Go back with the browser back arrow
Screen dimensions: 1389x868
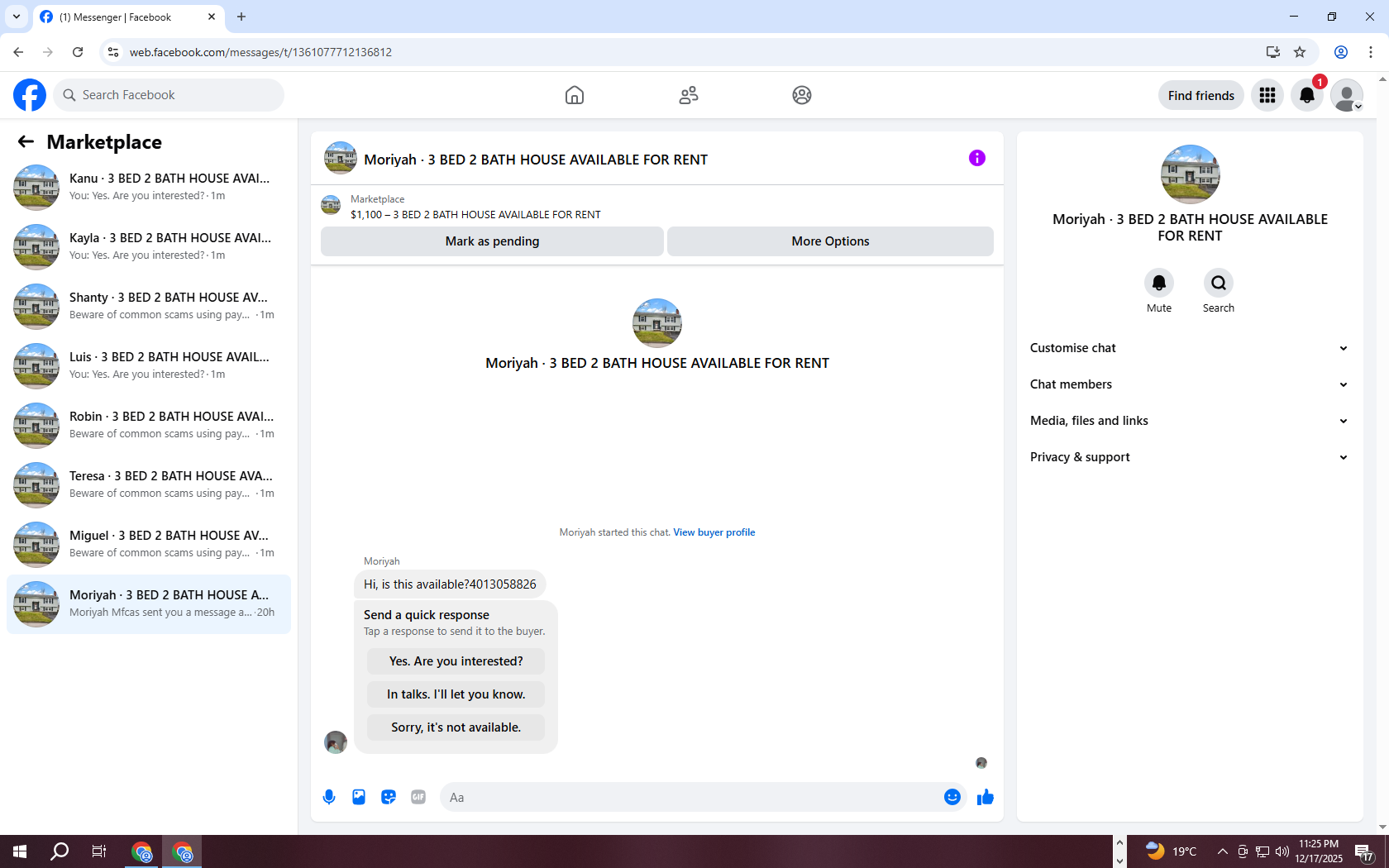tap(18, 52)
